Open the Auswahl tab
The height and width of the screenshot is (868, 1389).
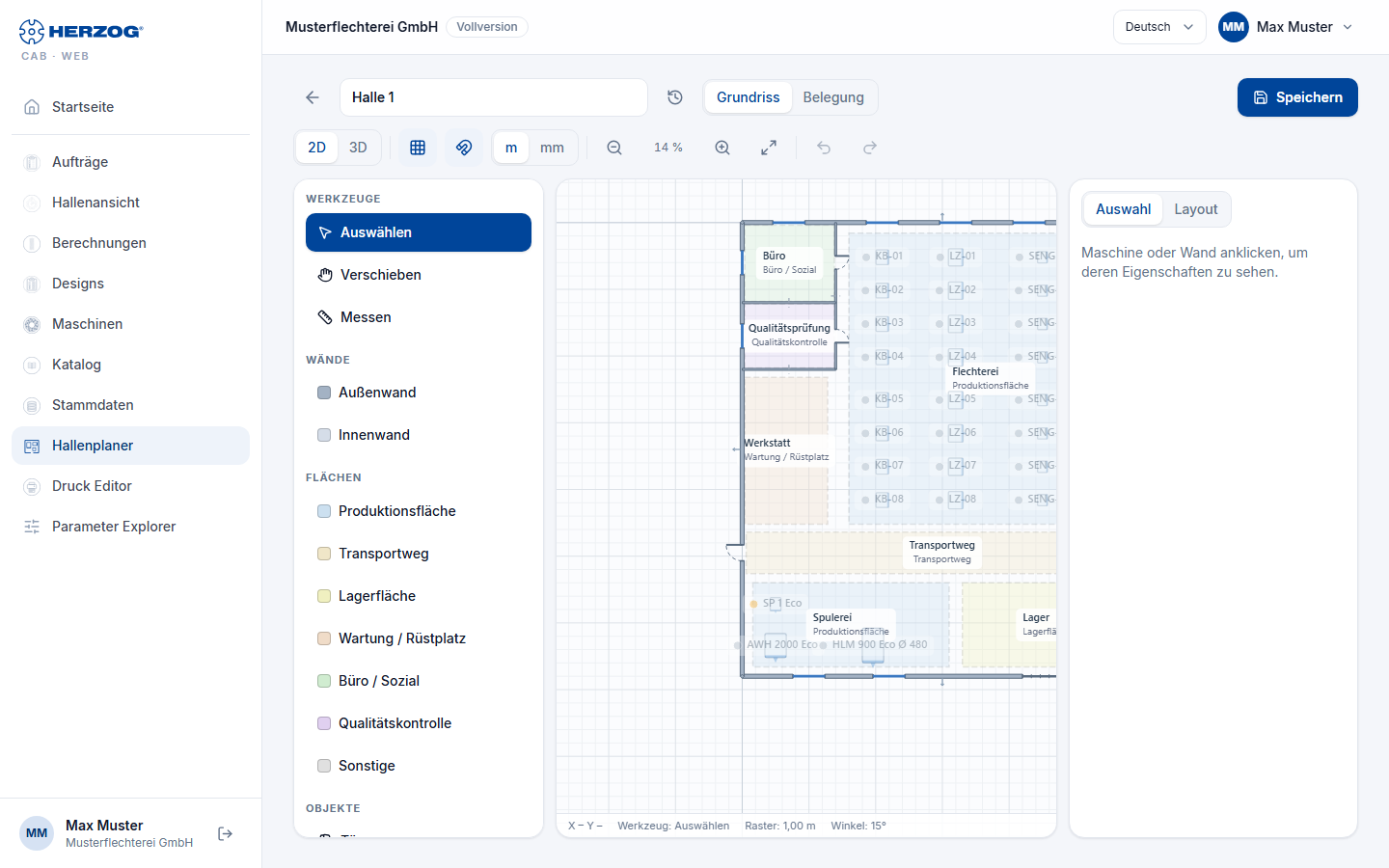point(1123,209)
